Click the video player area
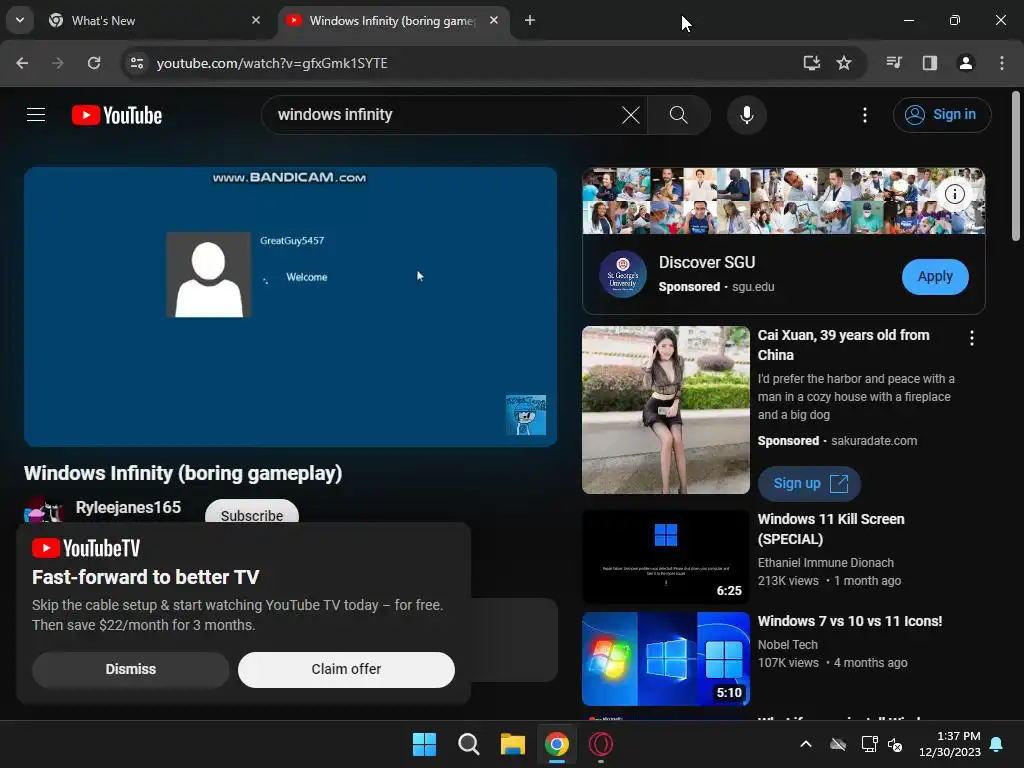Image resolution: width=1024 pixels, height=768 pixels. click(291, 307)
